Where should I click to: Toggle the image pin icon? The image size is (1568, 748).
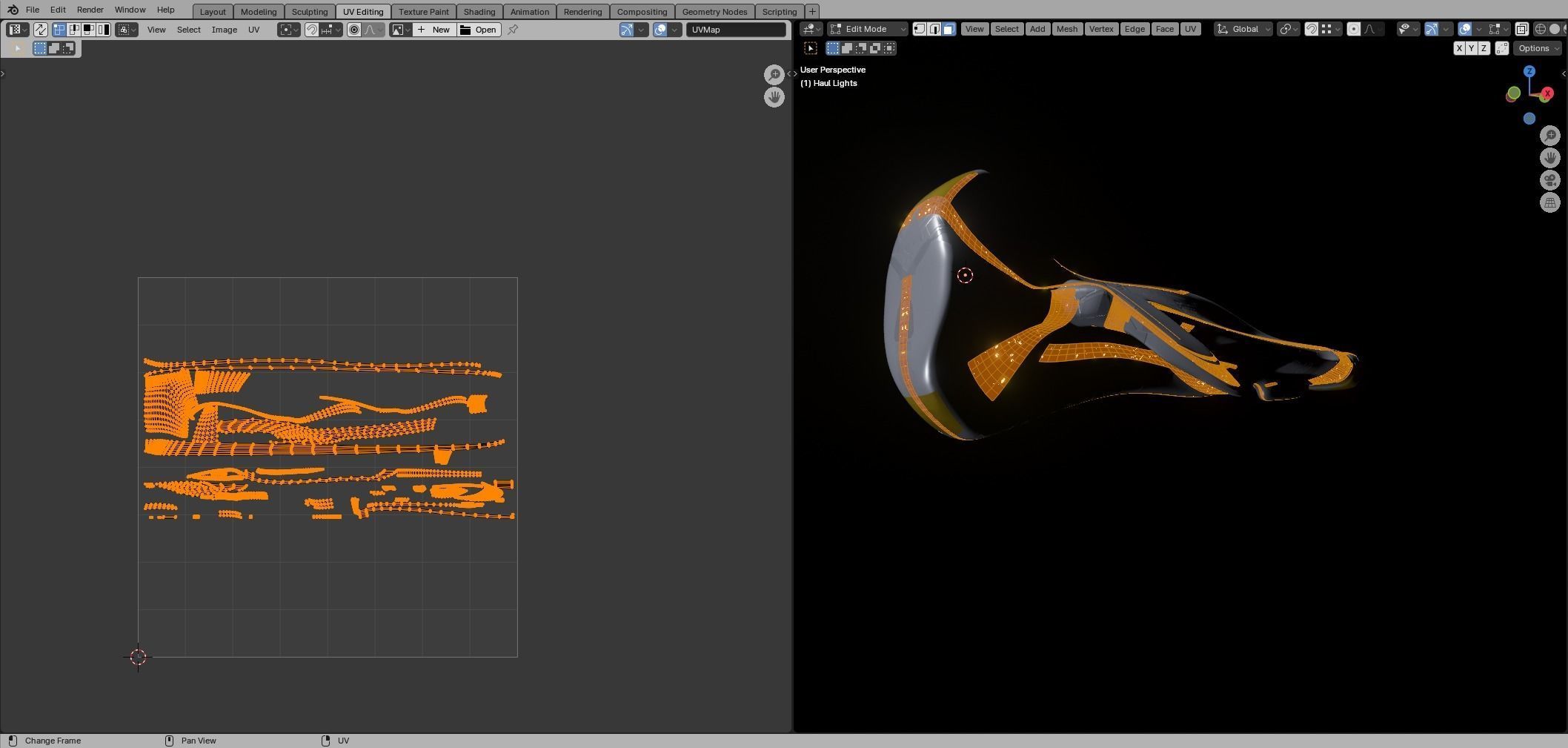point(512,30)
